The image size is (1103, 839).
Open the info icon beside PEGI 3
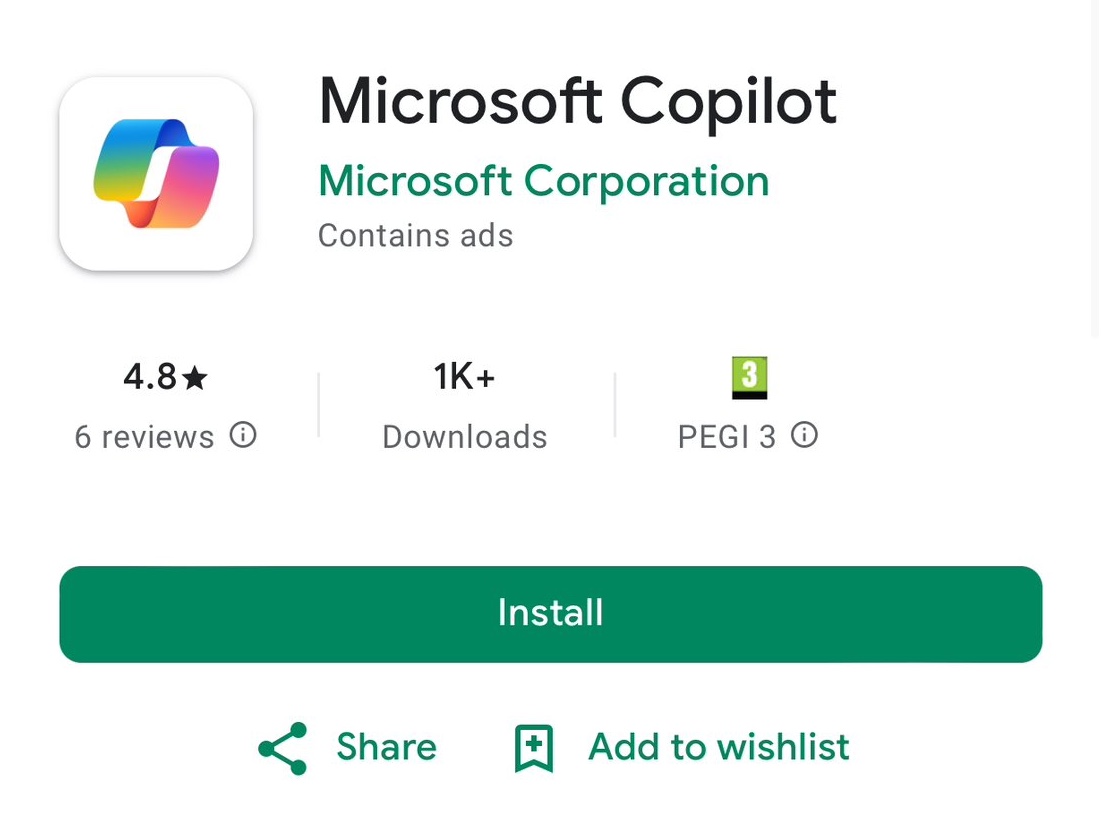tap(805, 435)
